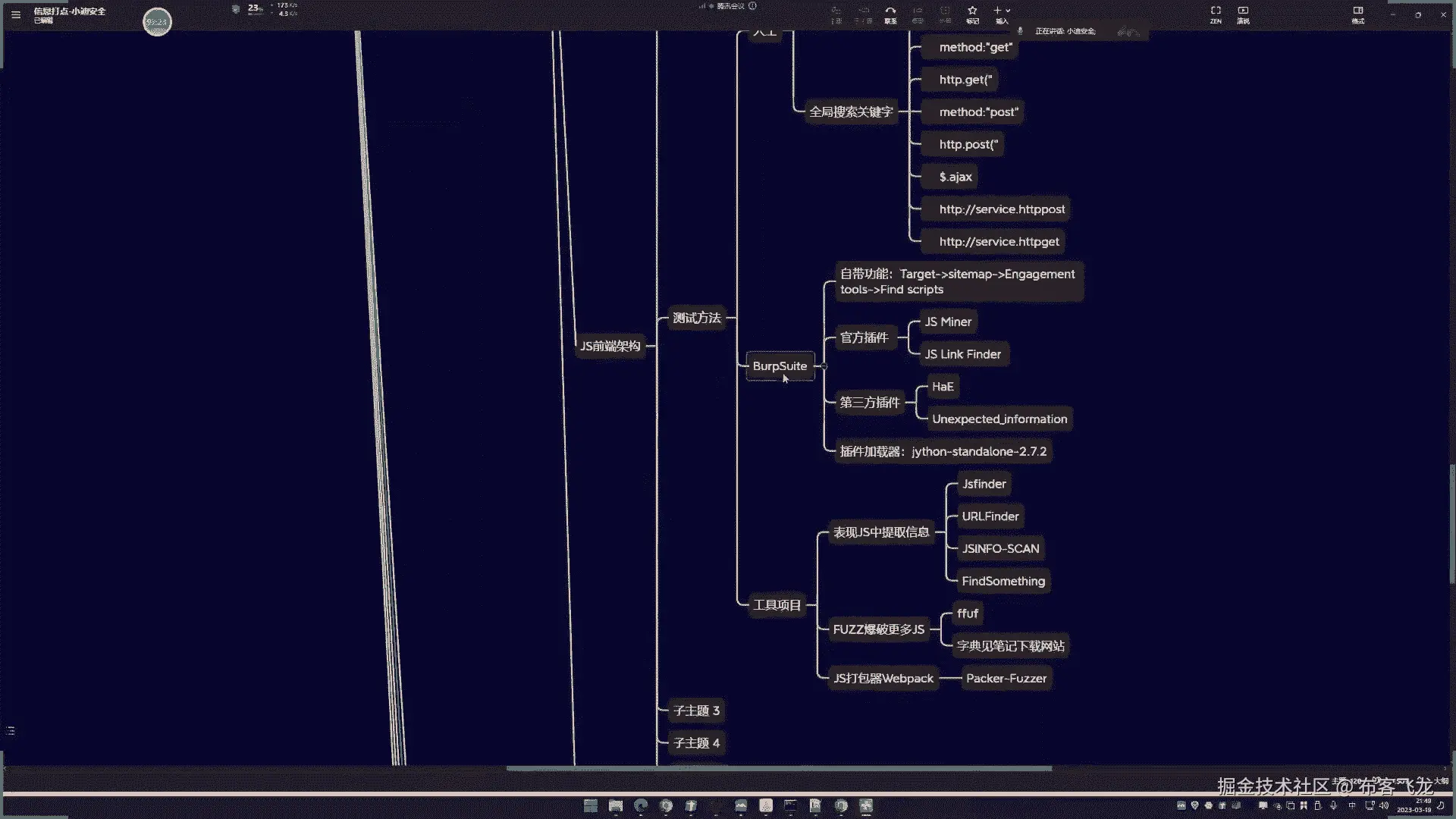Select the JS Link Finder node
The height and width of the screenshot is (819, 1456).
tap(962, 354)
